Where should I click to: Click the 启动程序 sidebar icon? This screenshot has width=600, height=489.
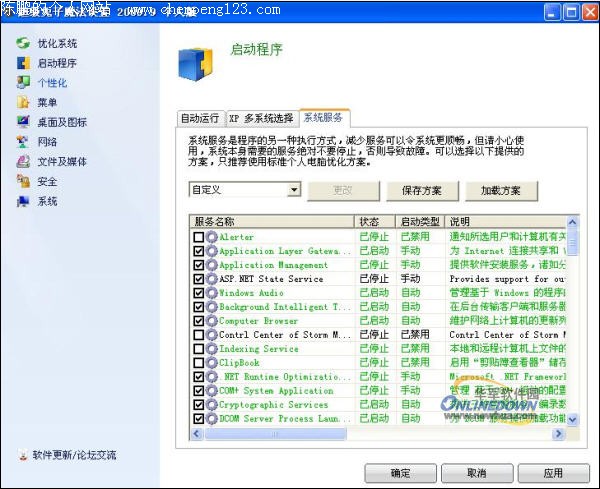[x=23, y=64]
